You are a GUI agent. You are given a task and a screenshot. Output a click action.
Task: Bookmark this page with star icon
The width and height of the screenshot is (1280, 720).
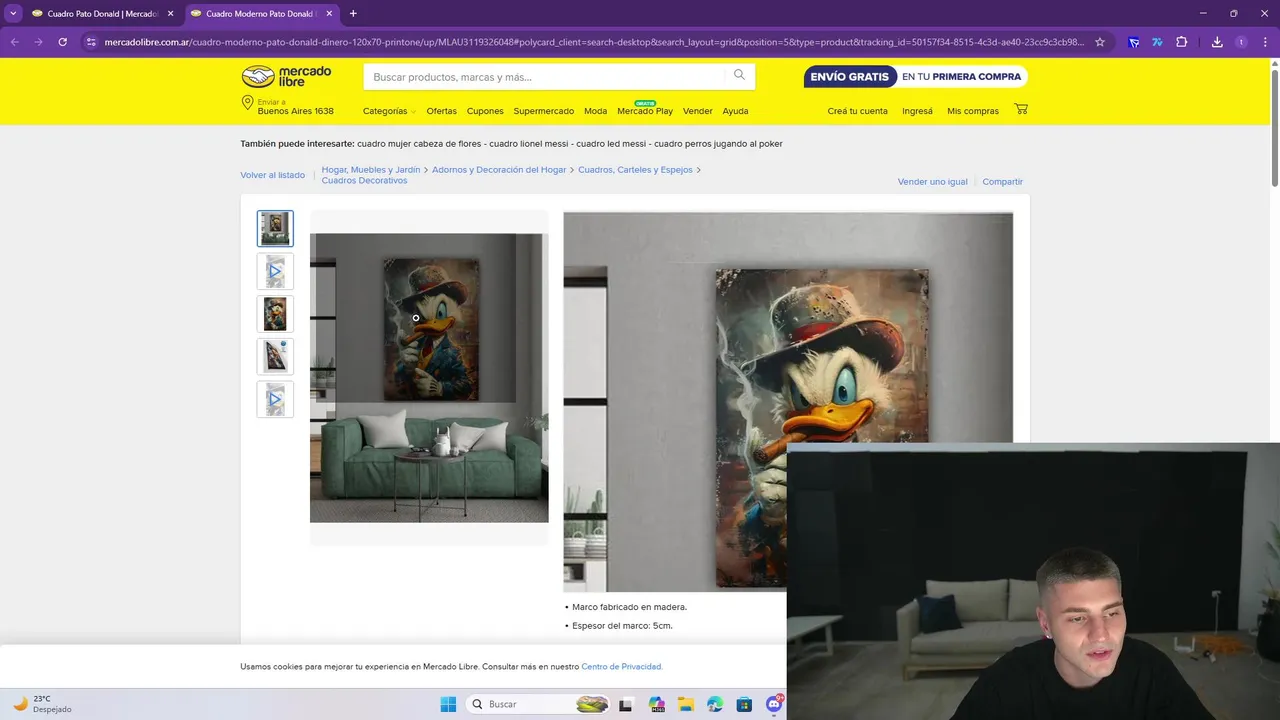pos(1100,42)
